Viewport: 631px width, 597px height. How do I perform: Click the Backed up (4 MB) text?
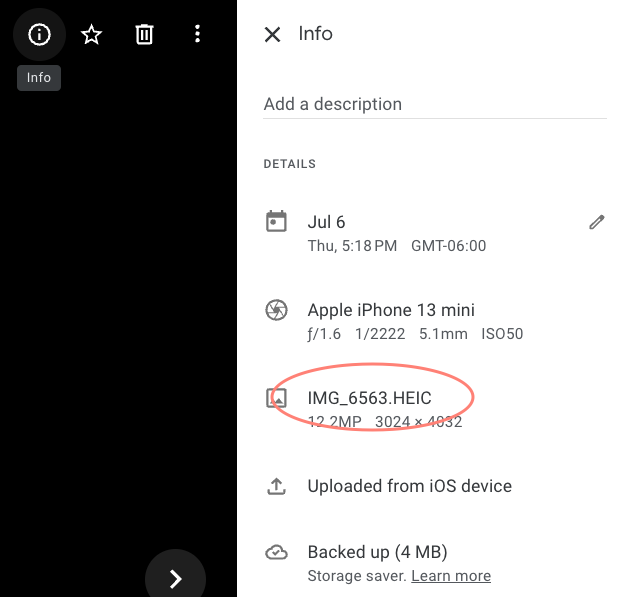(377, 552)
